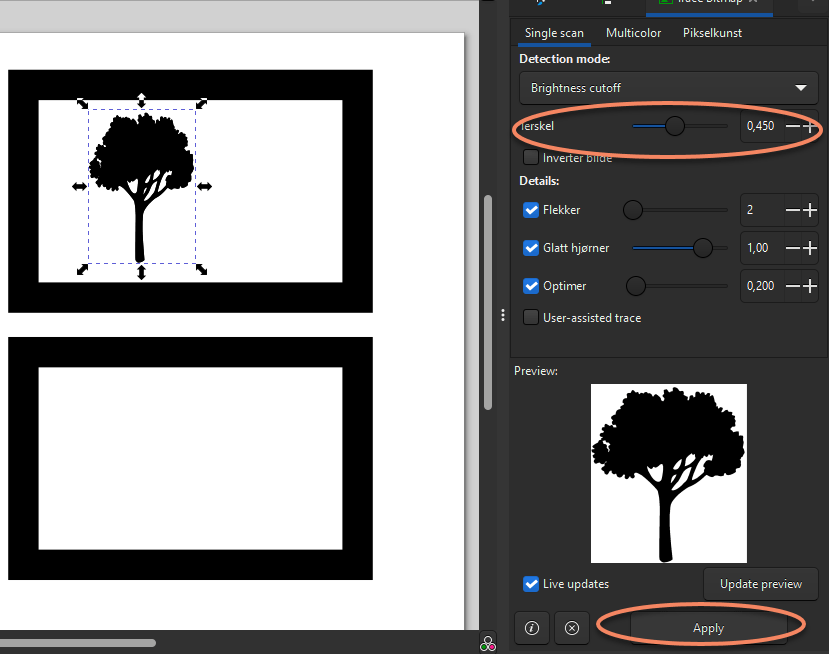The height and width of the screenshot is (654, 829).
Task: Uncheck the Flekker checkbox
Action: pos(531,210)
